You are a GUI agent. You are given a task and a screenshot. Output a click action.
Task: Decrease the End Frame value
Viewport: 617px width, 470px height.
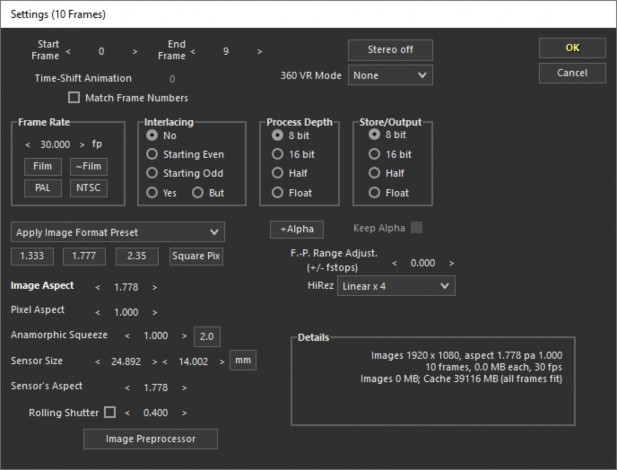pyautogui.click(x=192, y=51)
